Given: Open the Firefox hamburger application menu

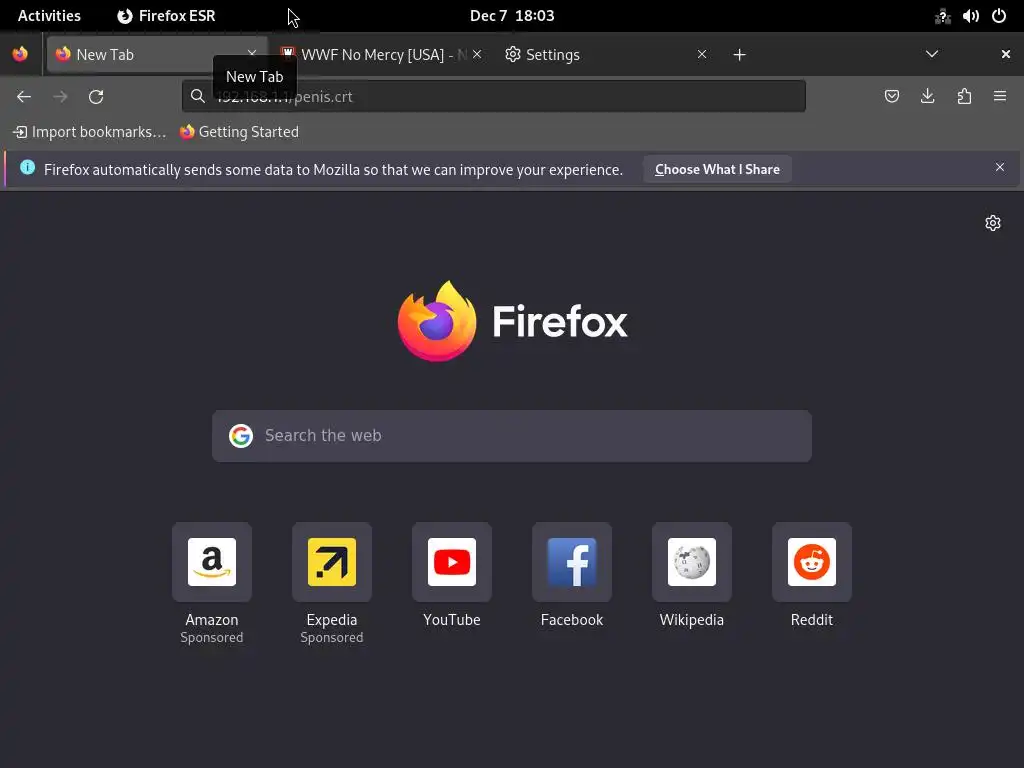Looking at the screenshot, I should [1000, 97].
